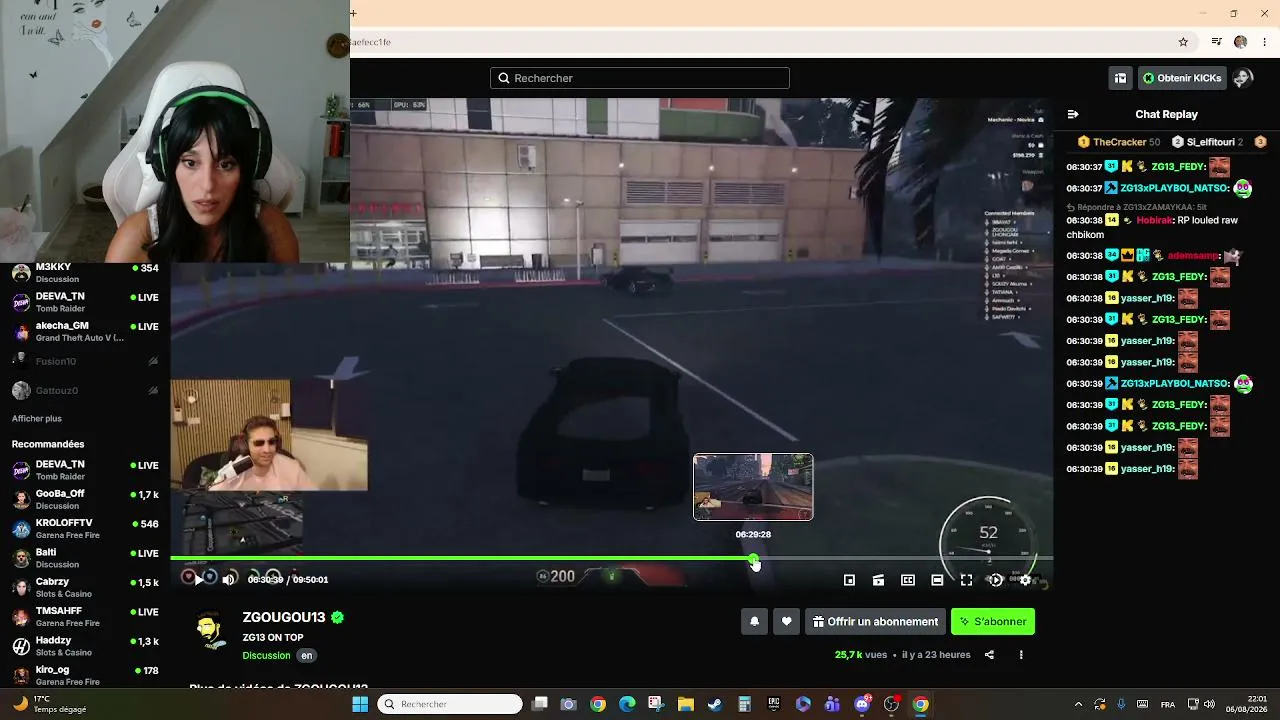The height and width of the screenshot is (720, 1280).
Task: Select the Chat Replay header
Action: 1166,114
